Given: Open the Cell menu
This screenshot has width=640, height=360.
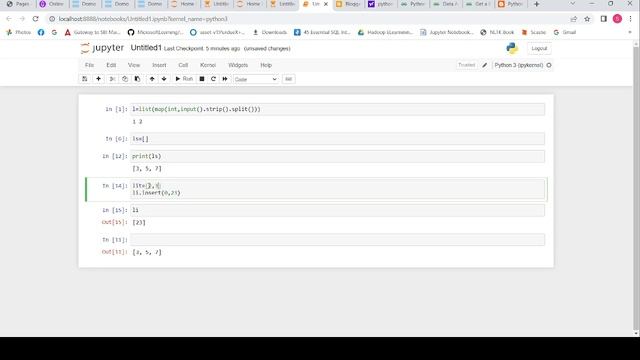Looking at the screenshot, I should coord(183,65).
